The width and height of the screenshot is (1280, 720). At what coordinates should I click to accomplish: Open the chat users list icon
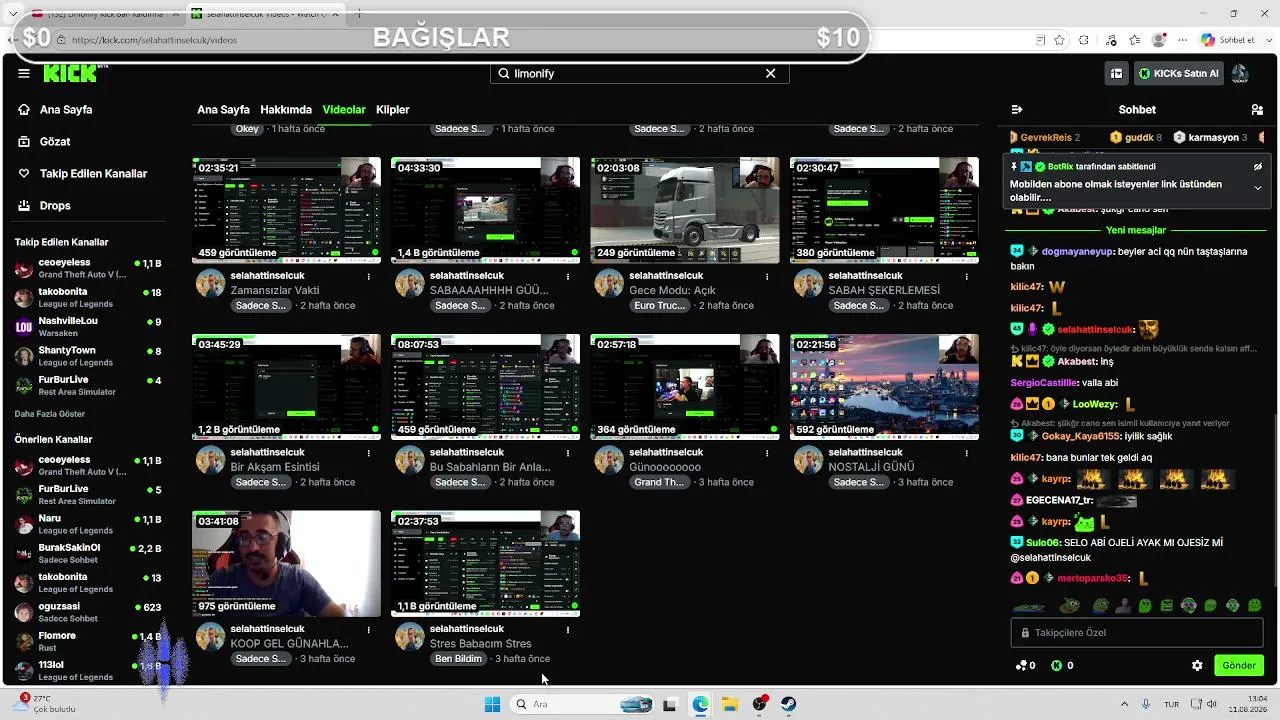[1257, 109]
